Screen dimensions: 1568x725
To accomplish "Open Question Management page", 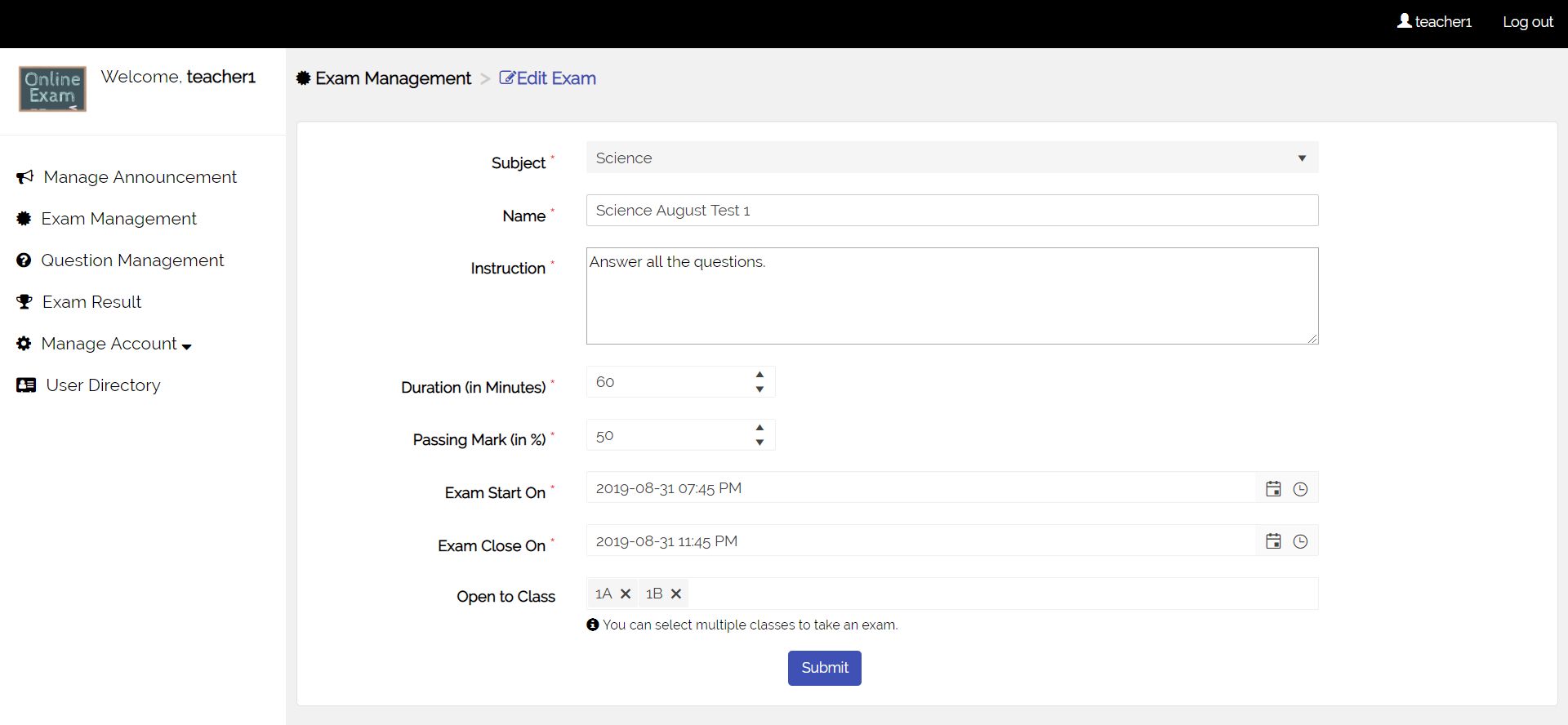I will (131, 260).
